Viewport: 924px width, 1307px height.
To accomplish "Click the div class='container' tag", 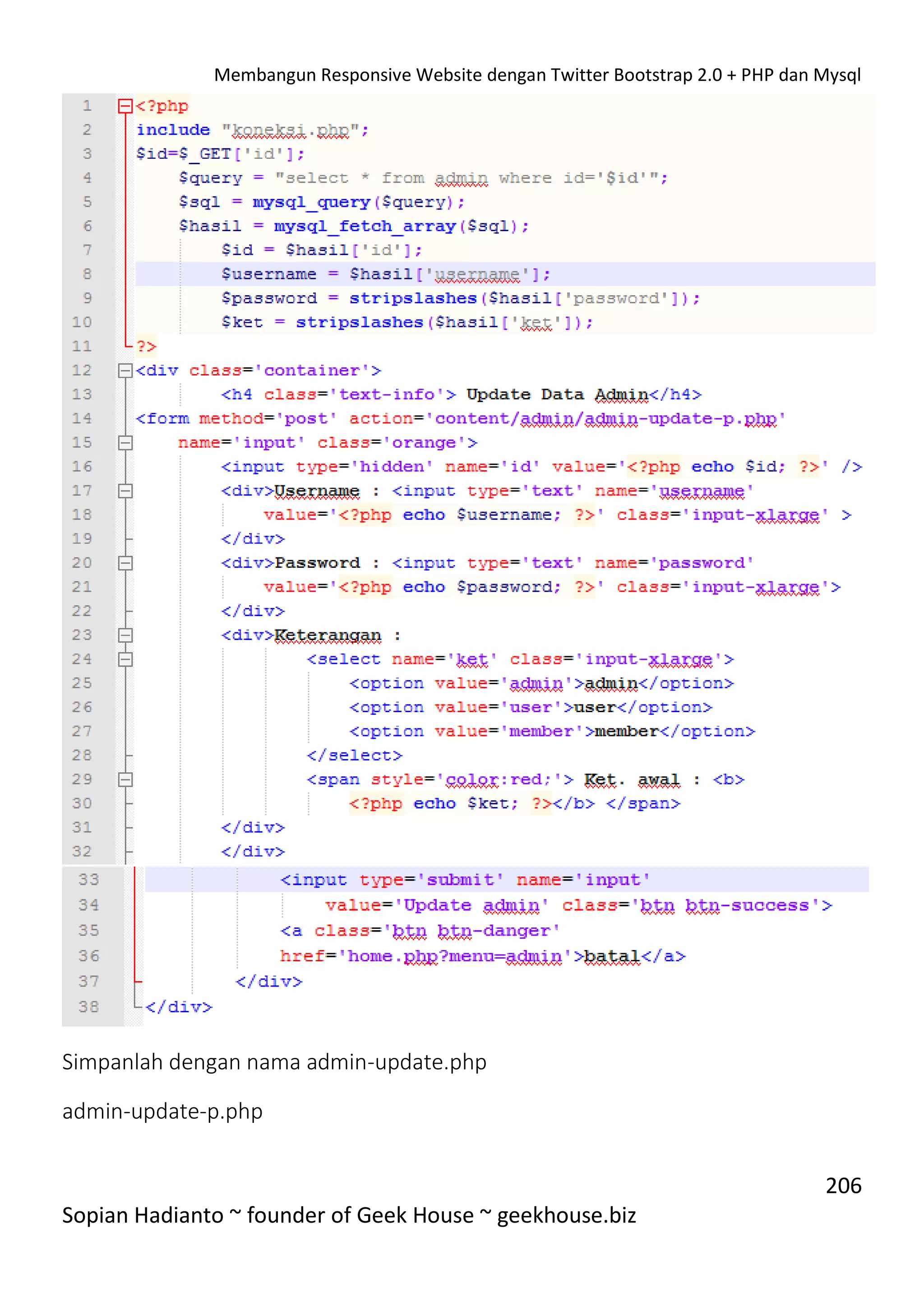I will [x=259, y=371].
